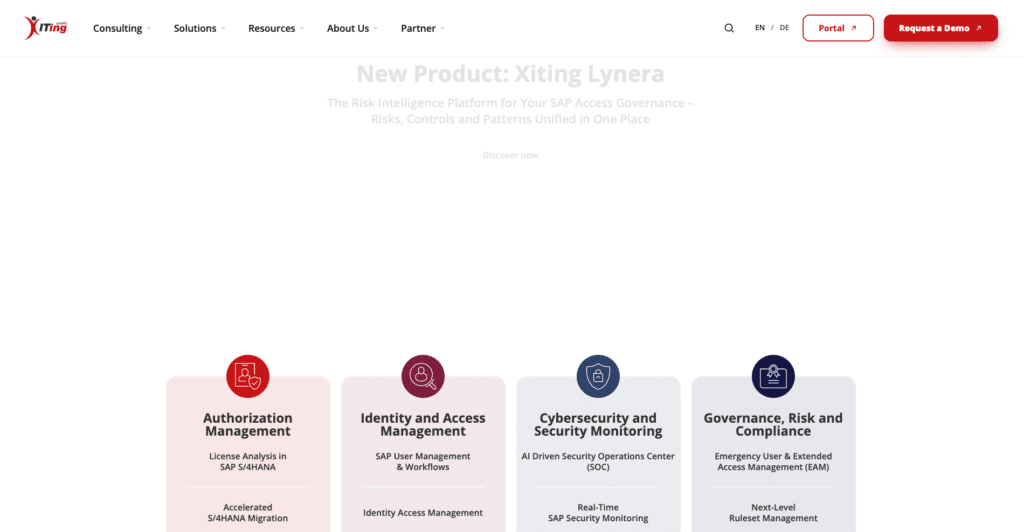Open the About Us menu
The image size is (1024, 532).
348,28
